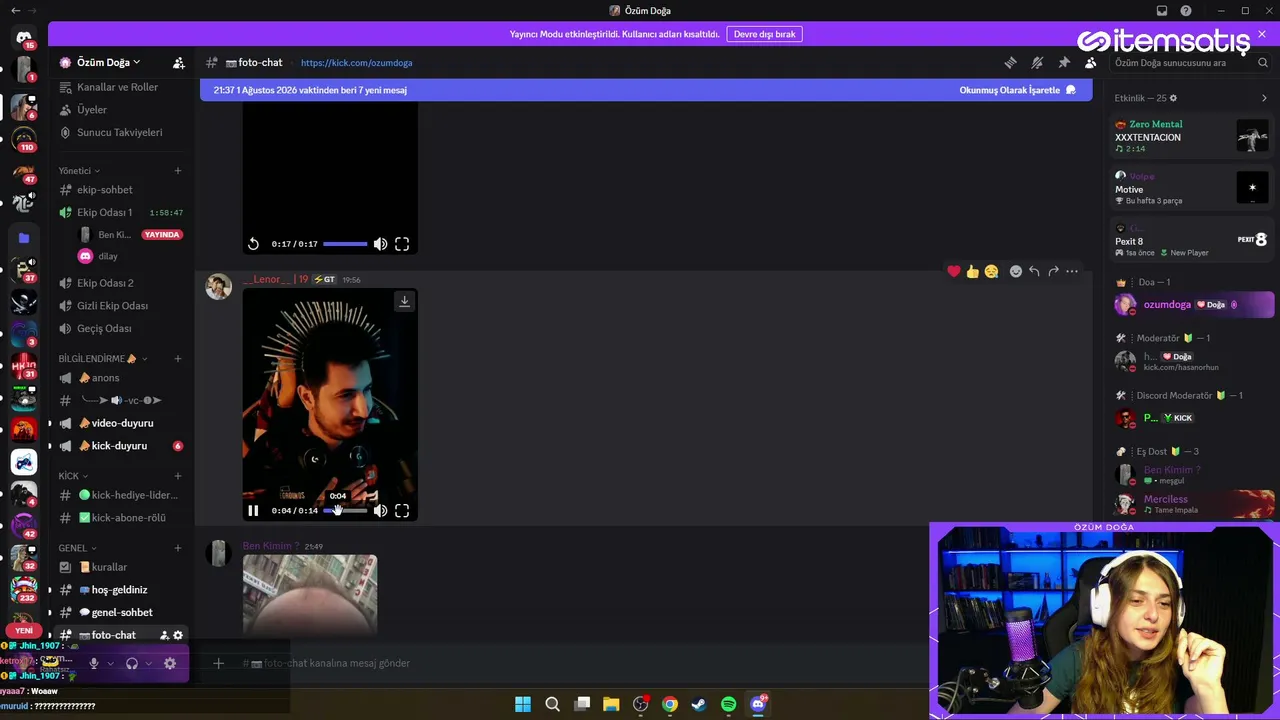React with the red heart emoji
Screen dimensions: 1280x720
click(954, 271)
